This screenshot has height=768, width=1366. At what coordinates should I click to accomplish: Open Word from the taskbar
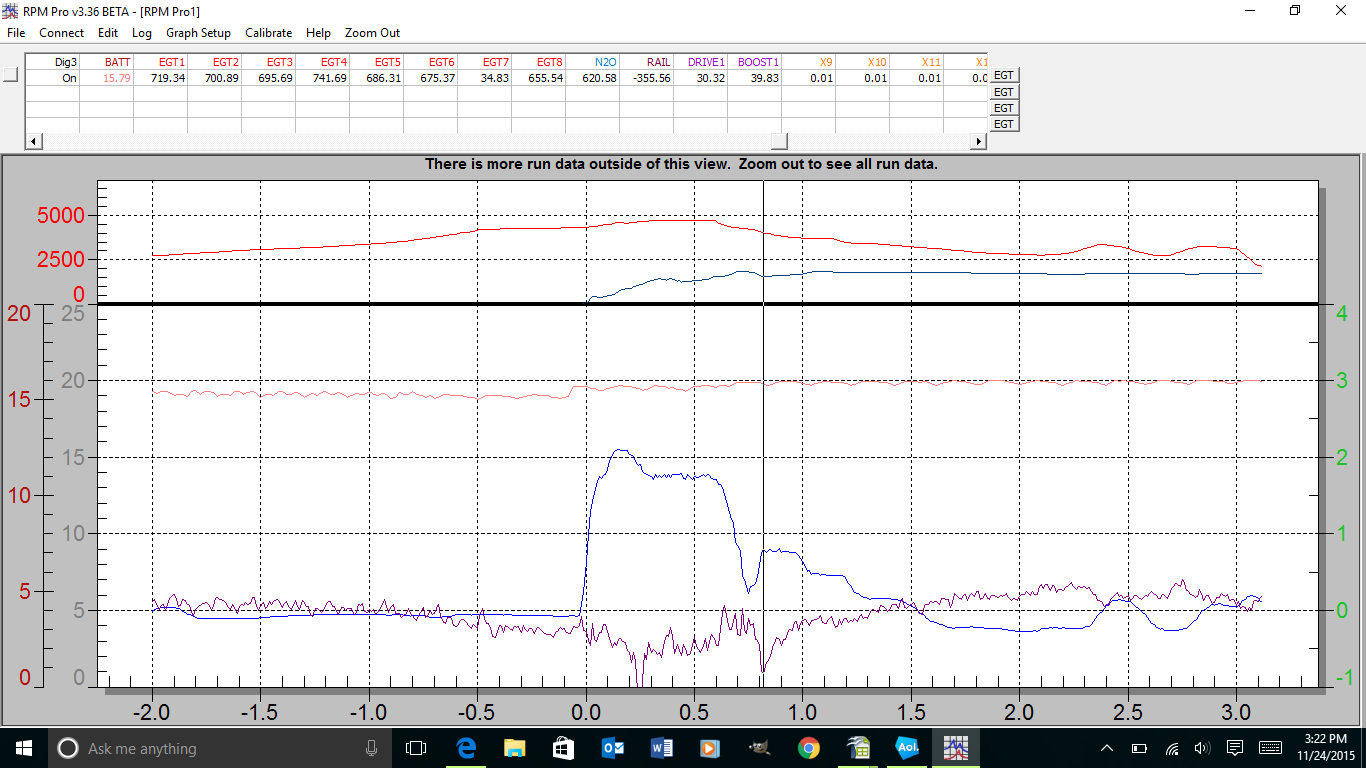click(x=661, y=747)
